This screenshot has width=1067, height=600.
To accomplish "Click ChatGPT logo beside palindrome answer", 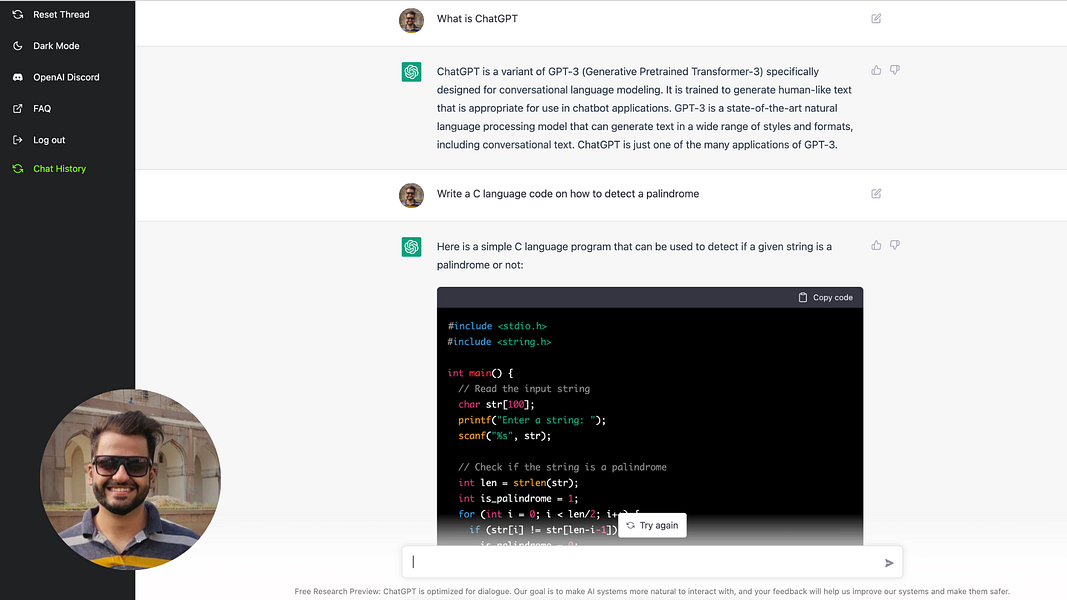I will pyautogui.click(x=411, y=246).
